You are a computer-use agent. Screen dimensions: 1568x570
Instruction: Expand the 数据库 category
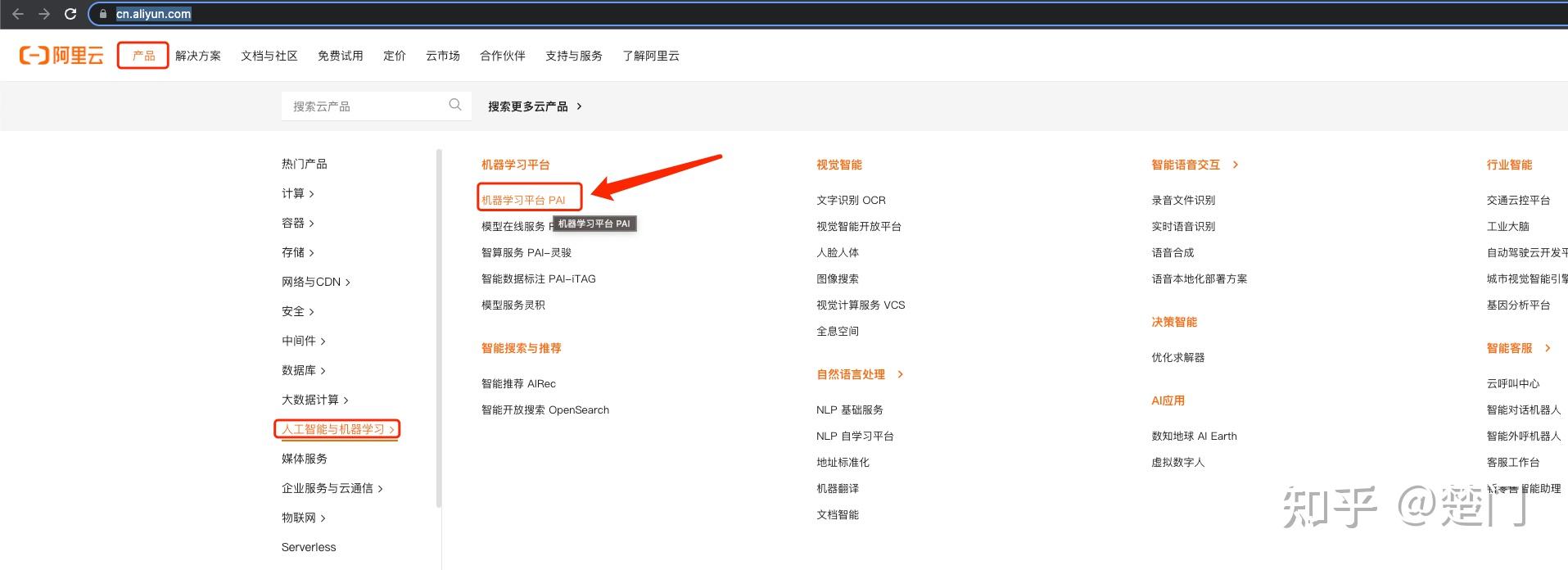coord(304,370)
